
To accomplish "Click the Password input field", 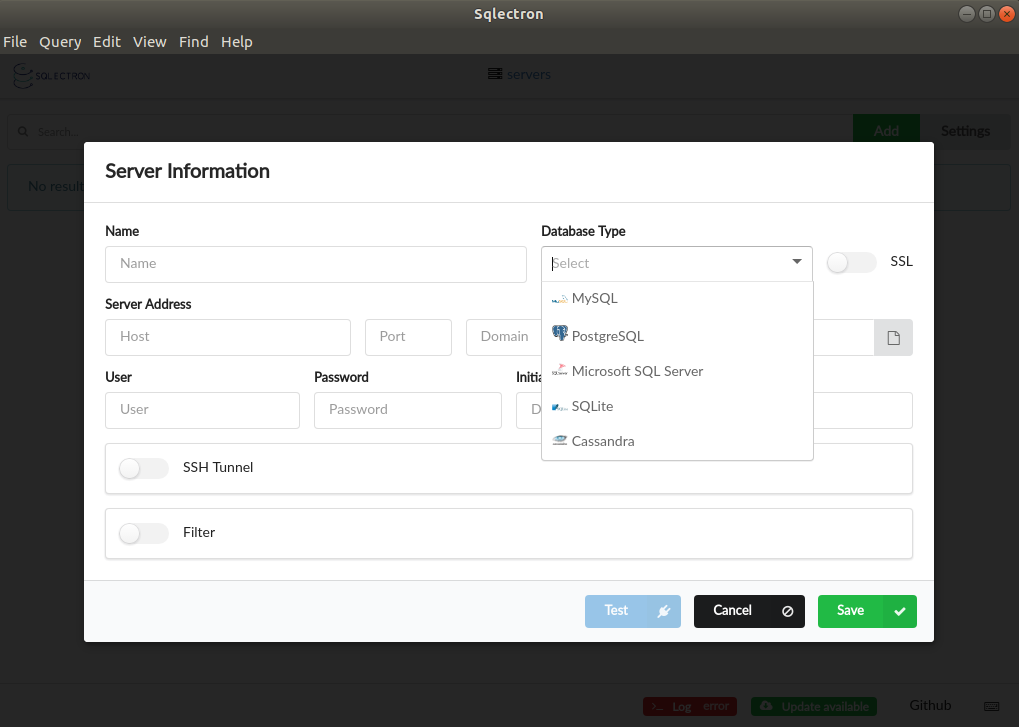I will point(407,410).
